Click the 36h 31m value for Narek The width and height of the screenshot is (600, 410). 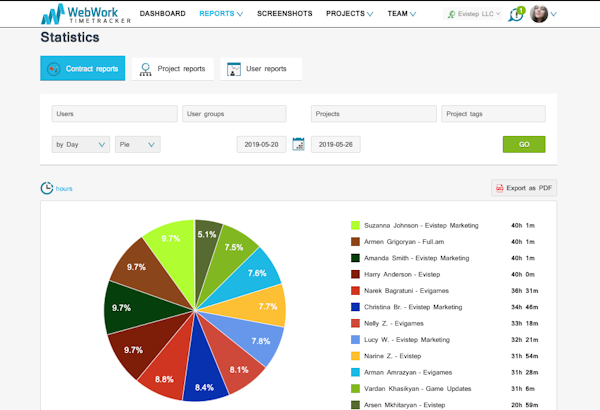tap(525, 291)
